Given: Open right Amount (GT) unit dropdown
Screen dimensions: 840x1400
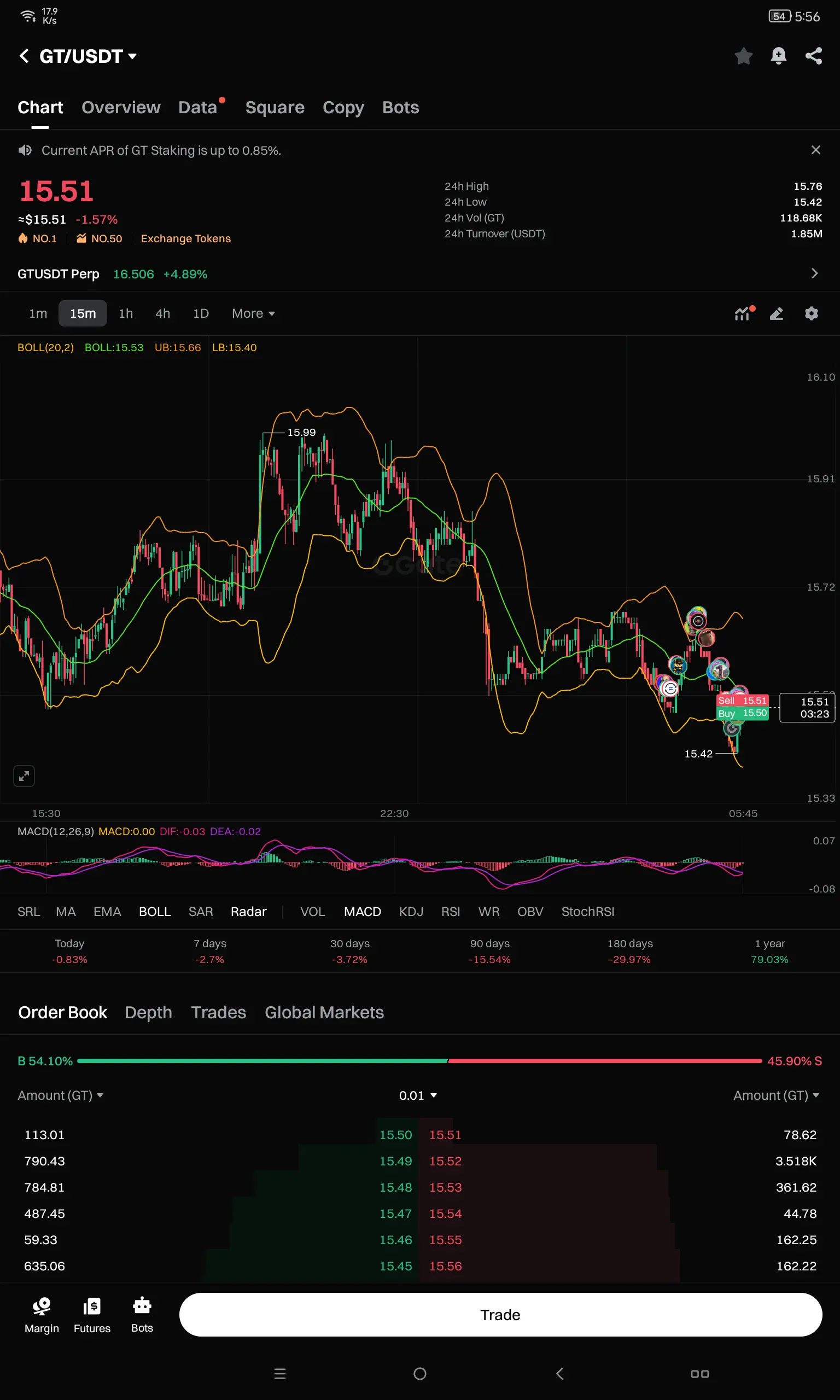Looking at the screenshot, I should (776, 1095).
